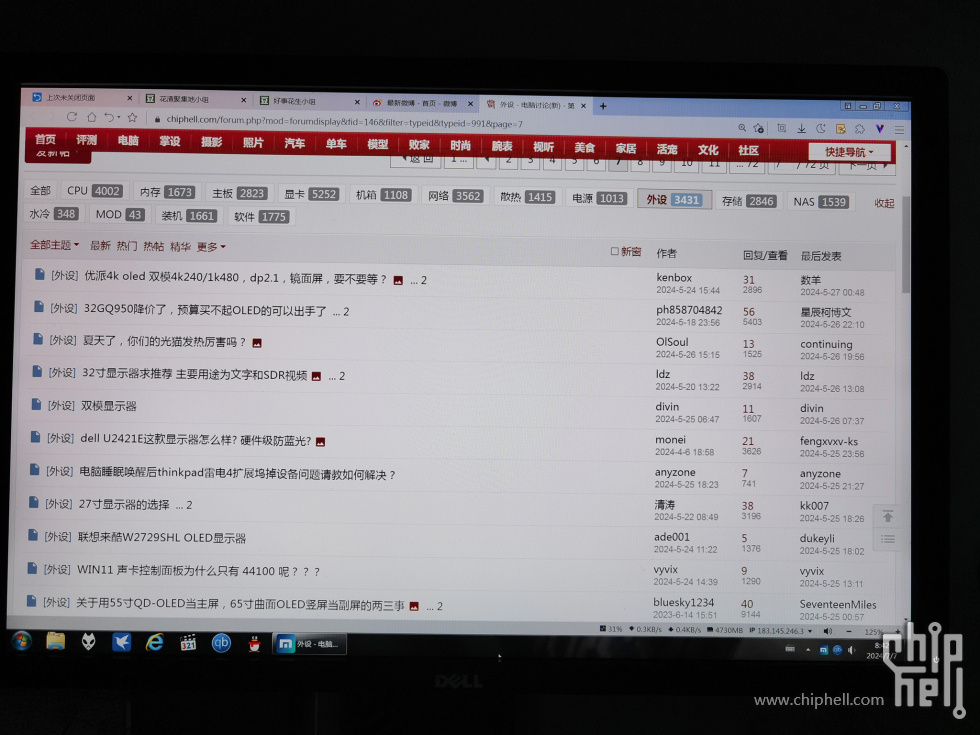Click system tray volume speaker icon
The image size is (980, 735).
point(851,650)
